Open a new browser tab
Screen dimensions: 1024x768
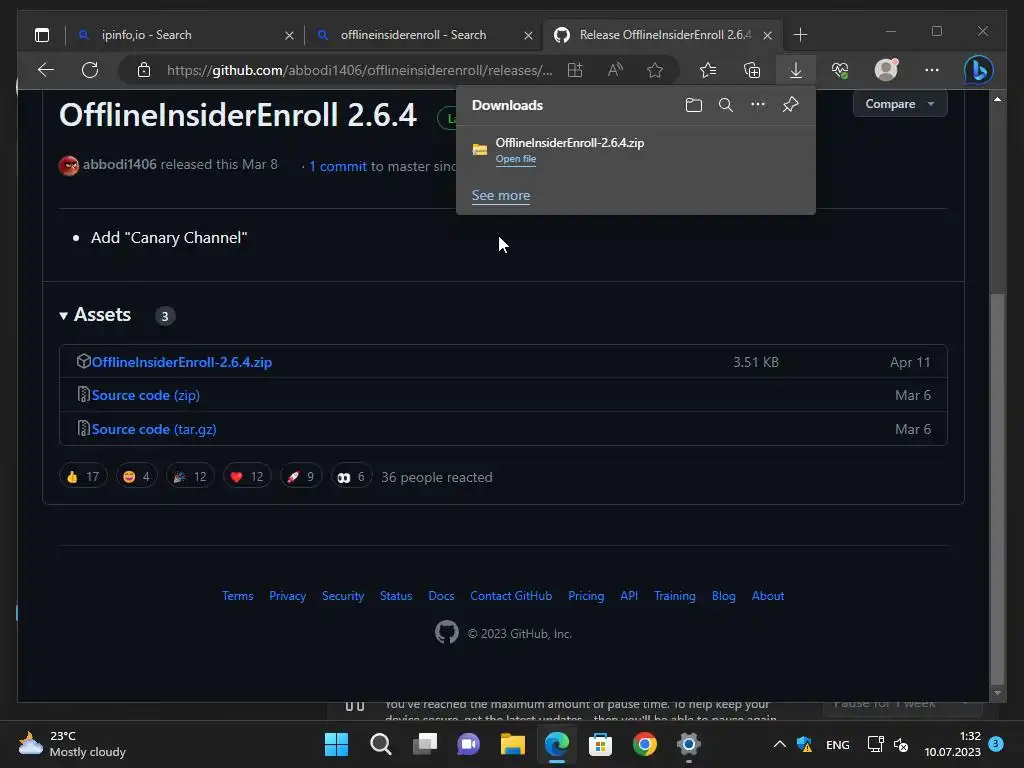click(801, 35)
